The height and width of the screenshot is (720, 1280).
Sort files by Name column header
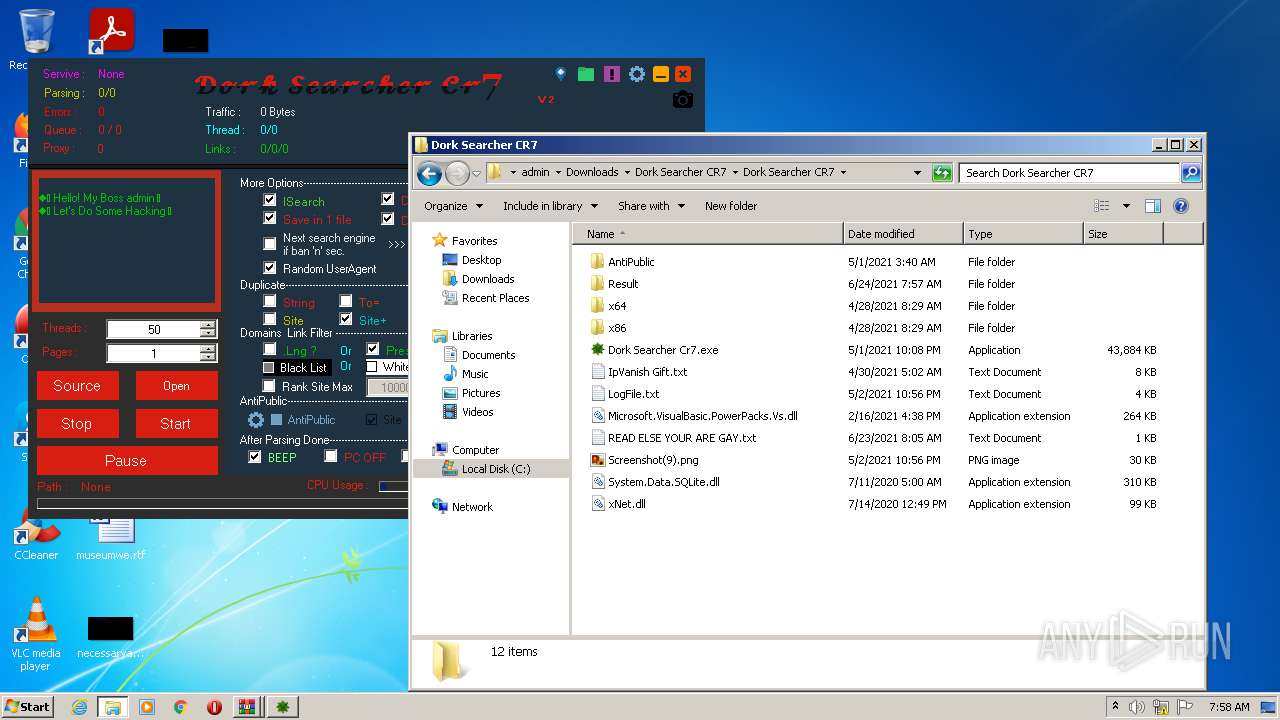[x=708, y=234]
